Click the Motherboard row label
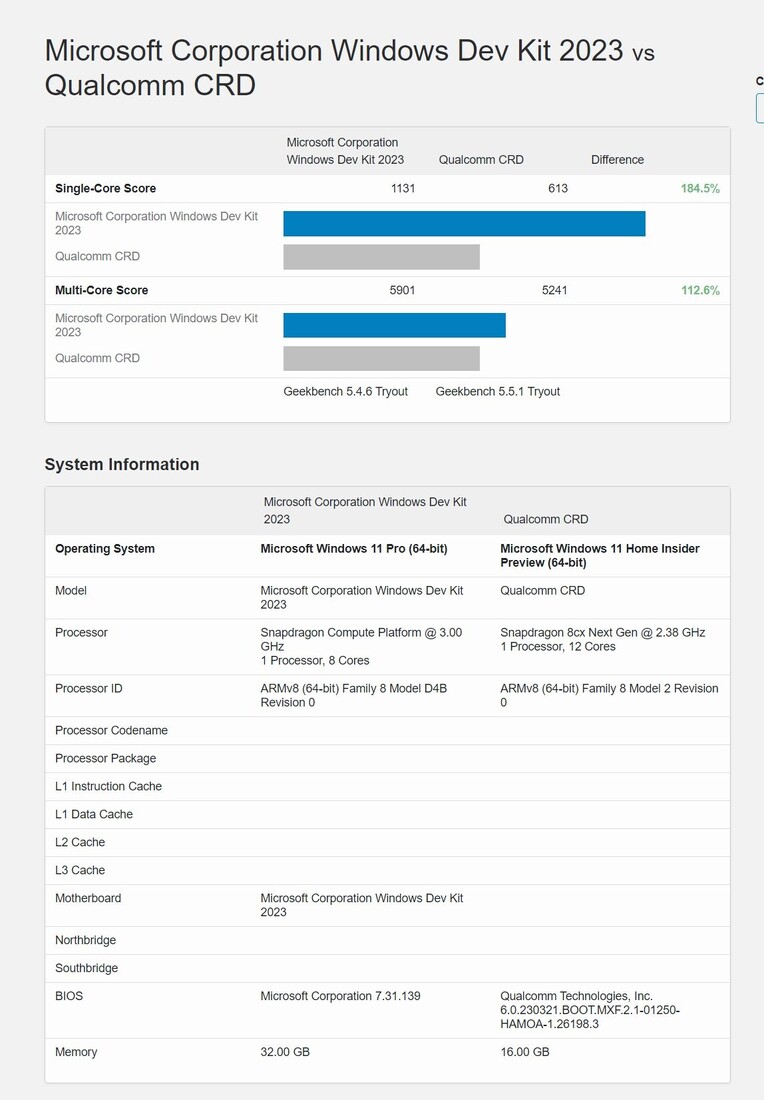 88,898
